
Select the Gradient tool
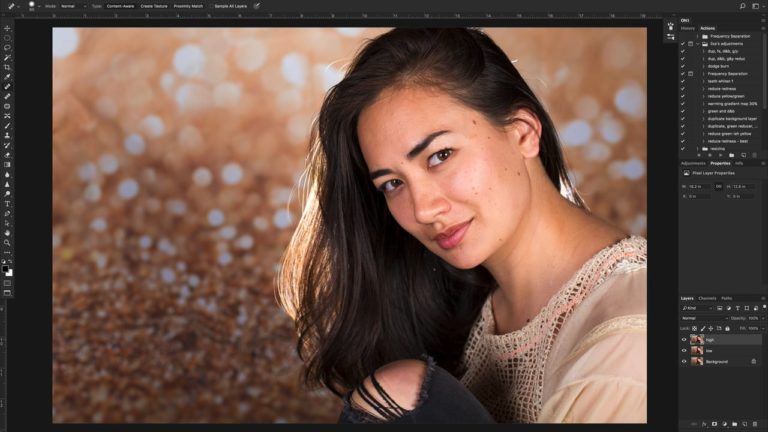[7, 165]
